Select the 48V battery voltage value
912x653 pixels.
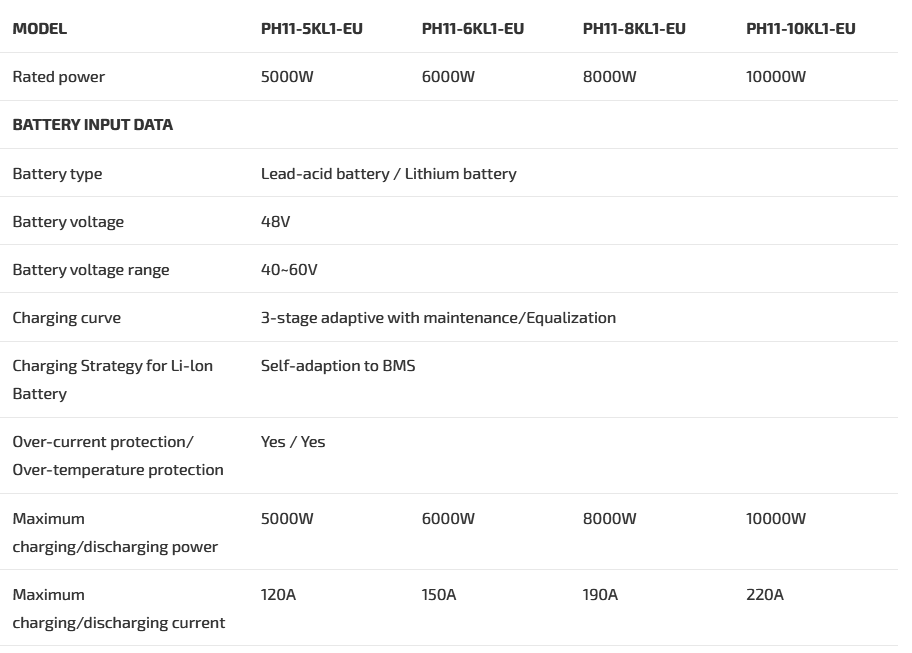click(x=275, y=222)
